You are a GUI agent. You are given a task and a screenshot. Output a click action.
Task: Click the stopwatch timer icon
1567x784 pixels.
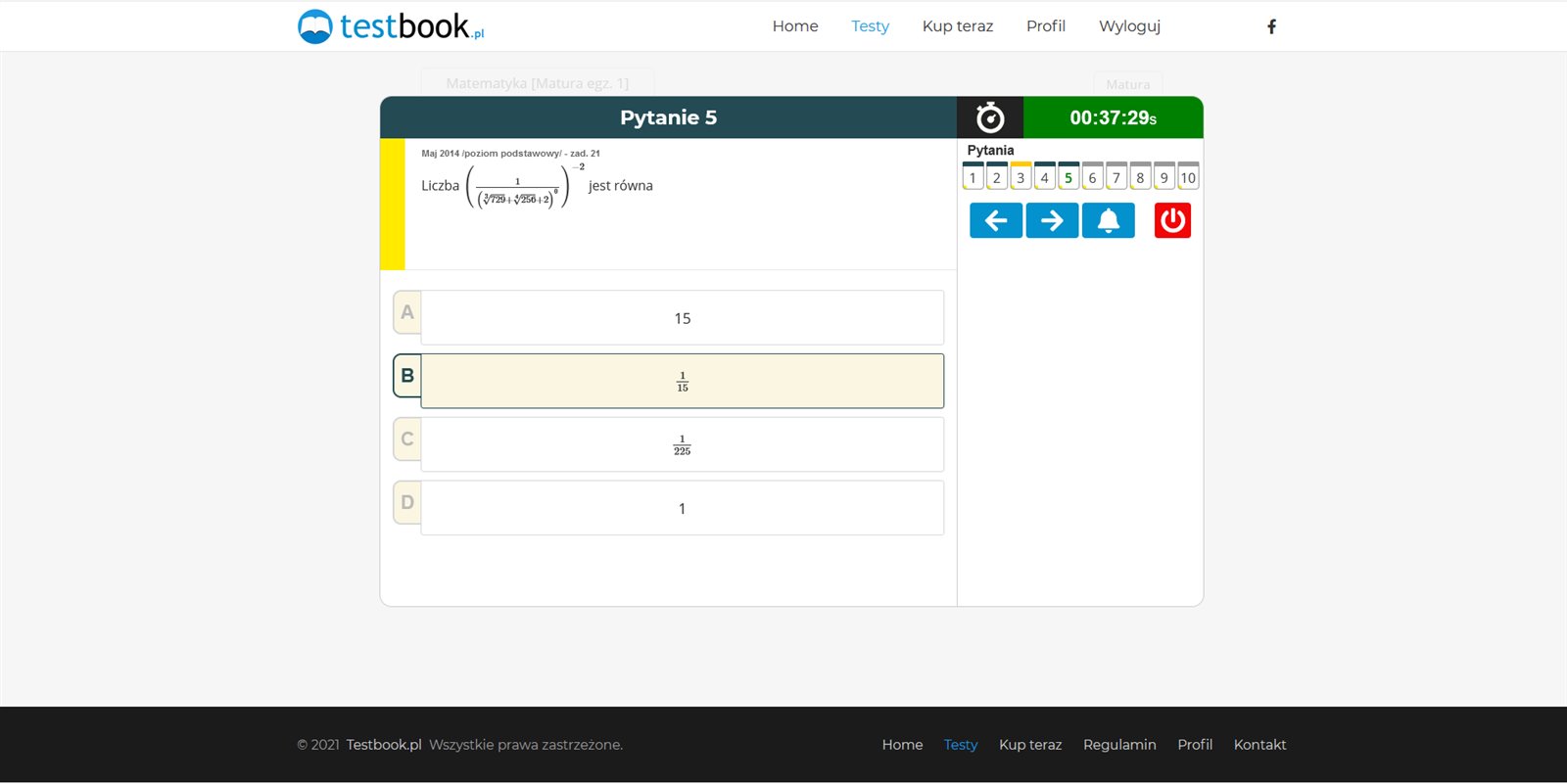point(989,118)
